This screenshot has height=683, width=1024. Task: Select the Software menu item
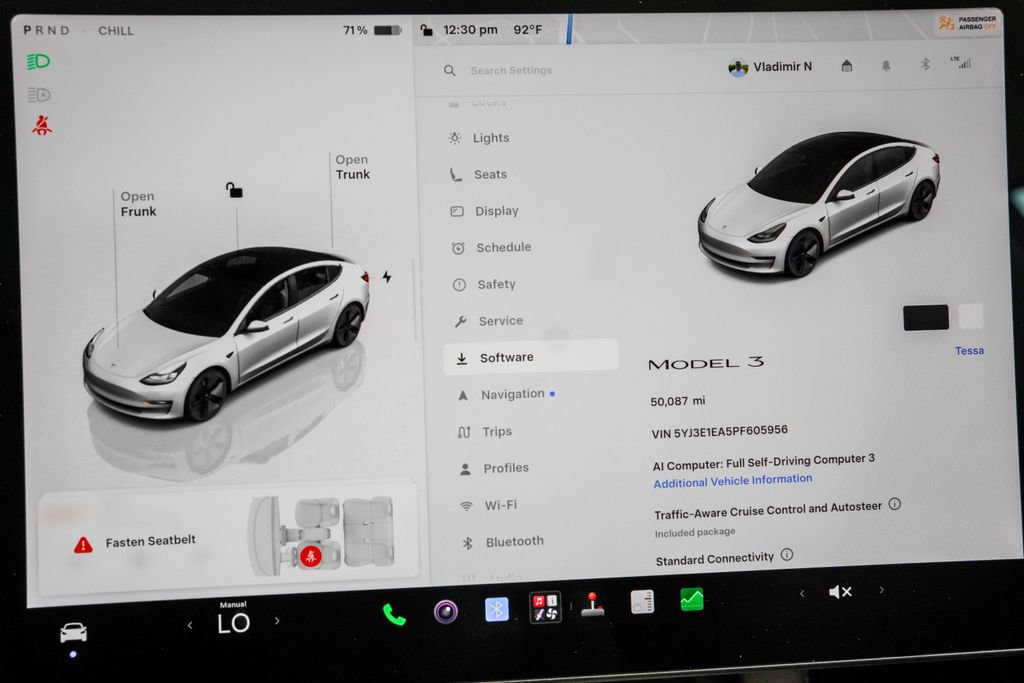[531, 357]
